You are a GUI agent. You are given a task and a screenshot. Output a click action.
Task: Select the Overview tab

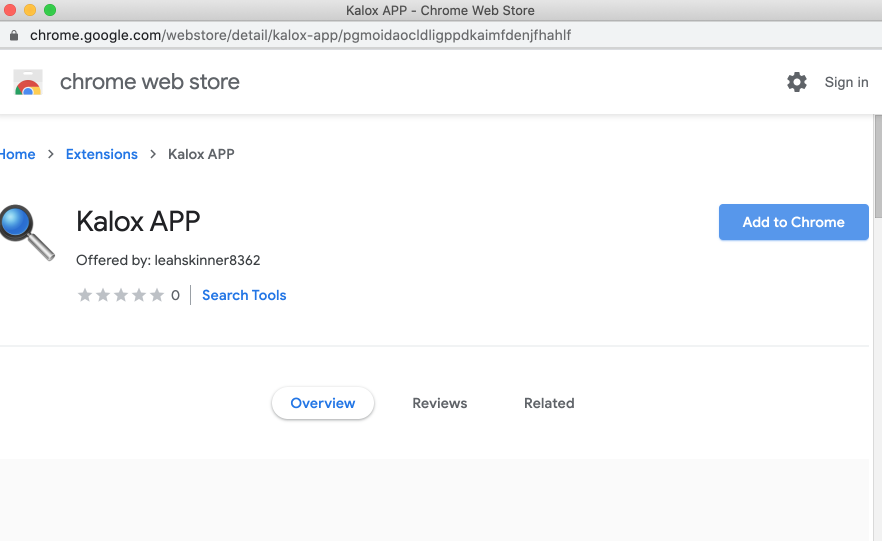(x=322, y=403)
